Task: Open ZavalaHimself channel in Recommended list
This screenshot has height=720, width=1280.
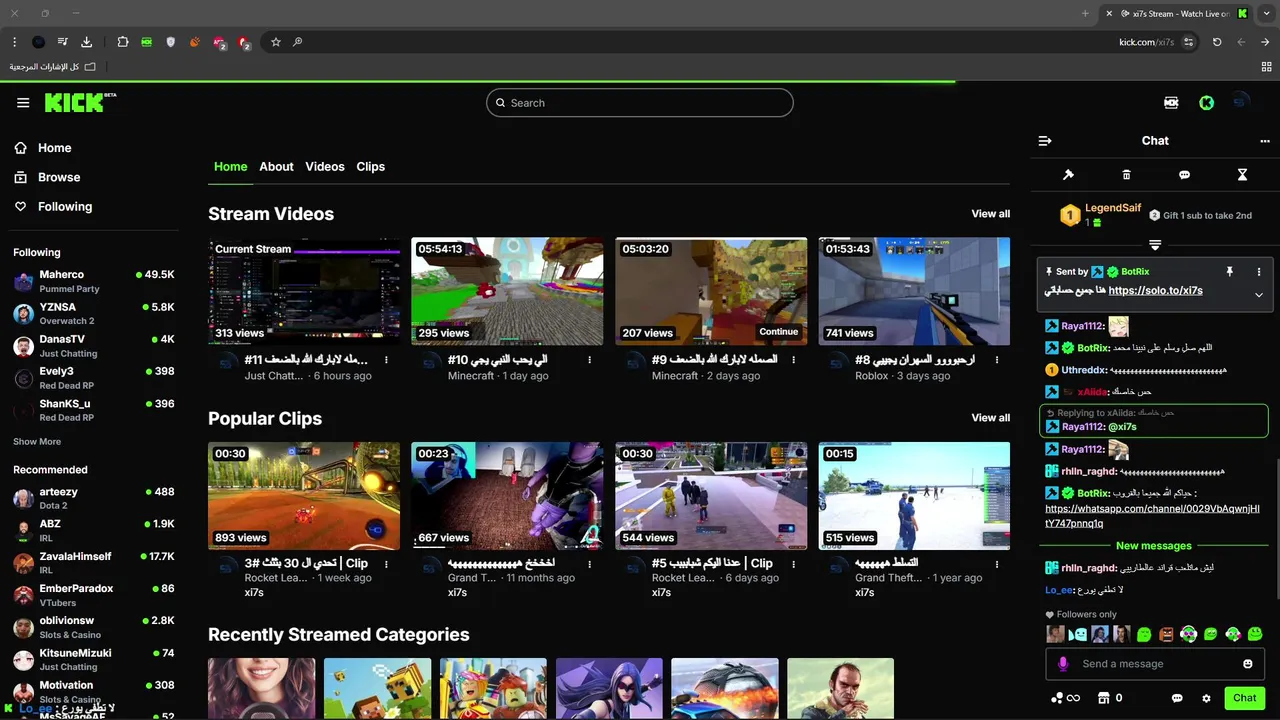Action: click(93, 562)
